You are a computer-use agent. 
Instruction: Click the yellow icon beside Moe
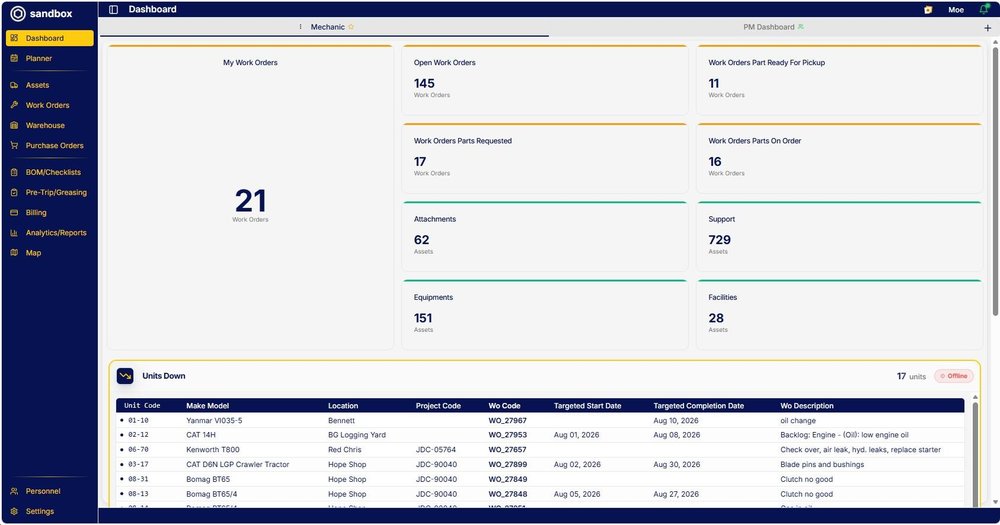[928, 10]
